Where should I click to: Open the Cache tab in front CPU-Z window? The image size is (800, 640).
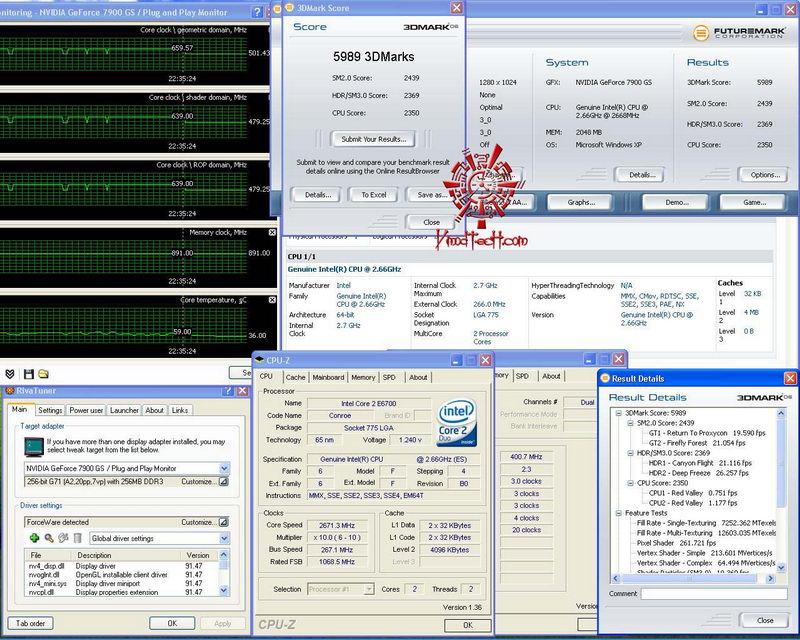coord(295,377)
